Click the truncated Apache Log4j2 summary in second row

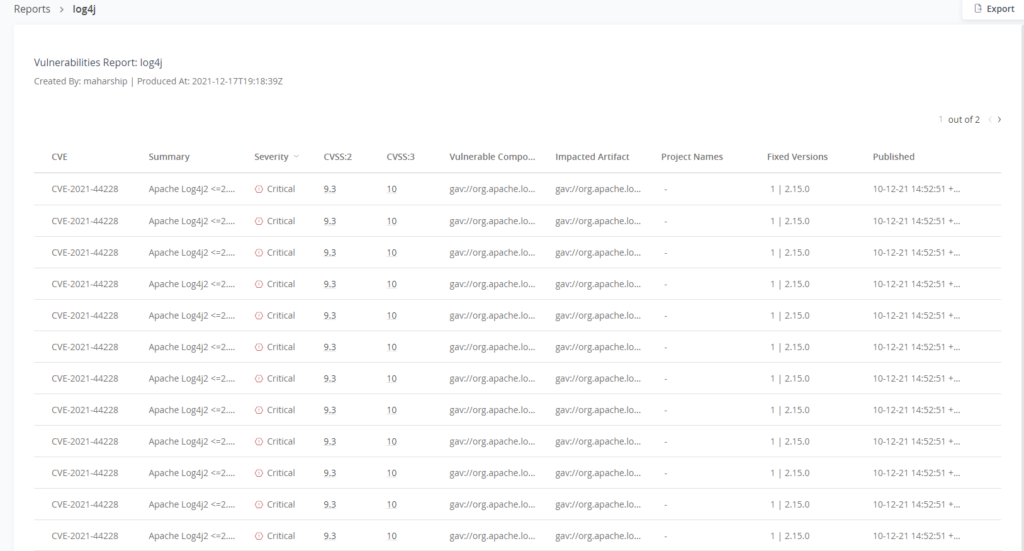coord(192,221)
